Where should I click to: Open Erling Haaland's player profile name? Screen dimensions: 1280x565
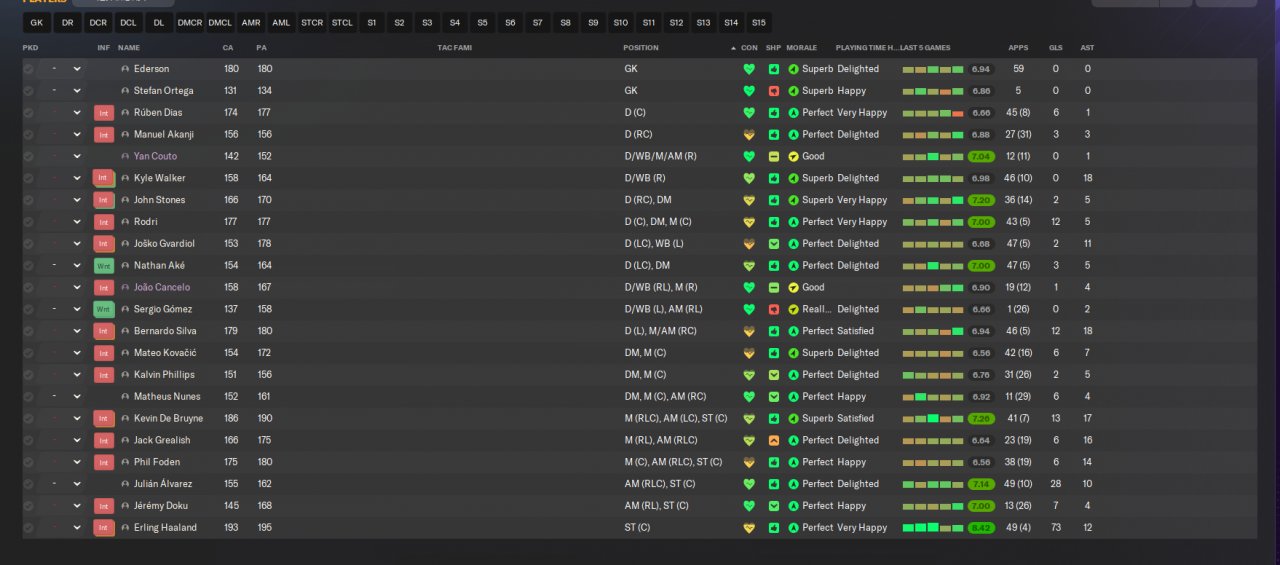(165, 528)
